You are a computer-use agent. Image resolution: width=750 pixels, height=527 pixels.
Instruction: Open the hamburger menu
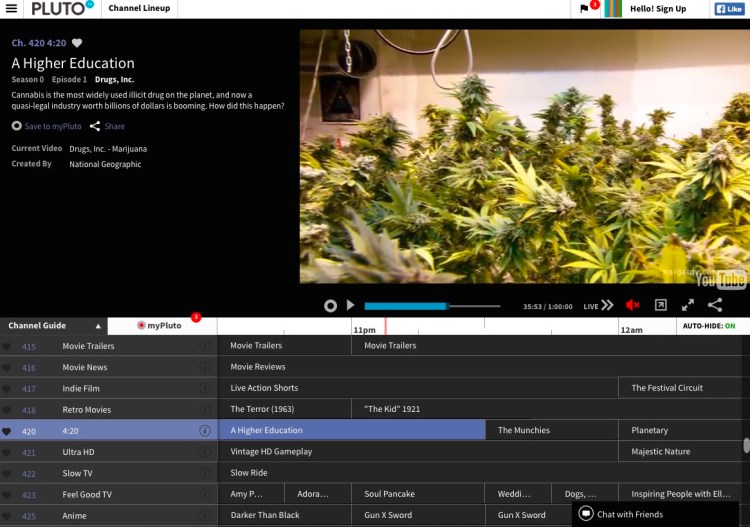11,9
